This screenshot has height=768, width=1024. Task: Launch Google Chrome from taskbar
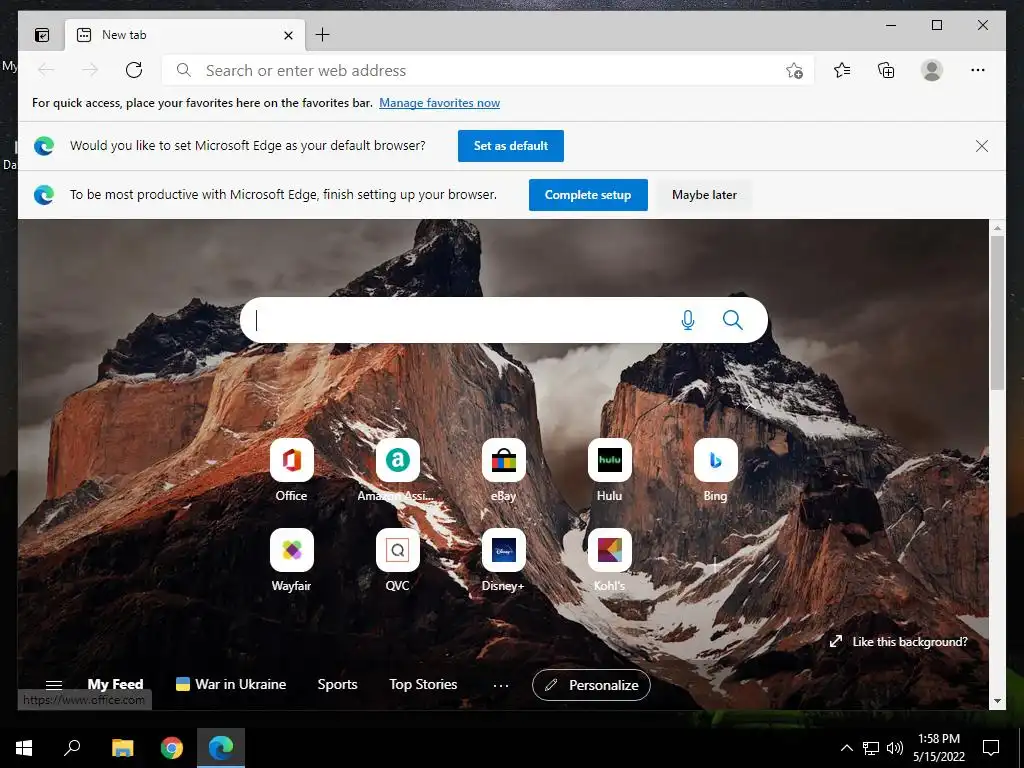tap(172, 748)
